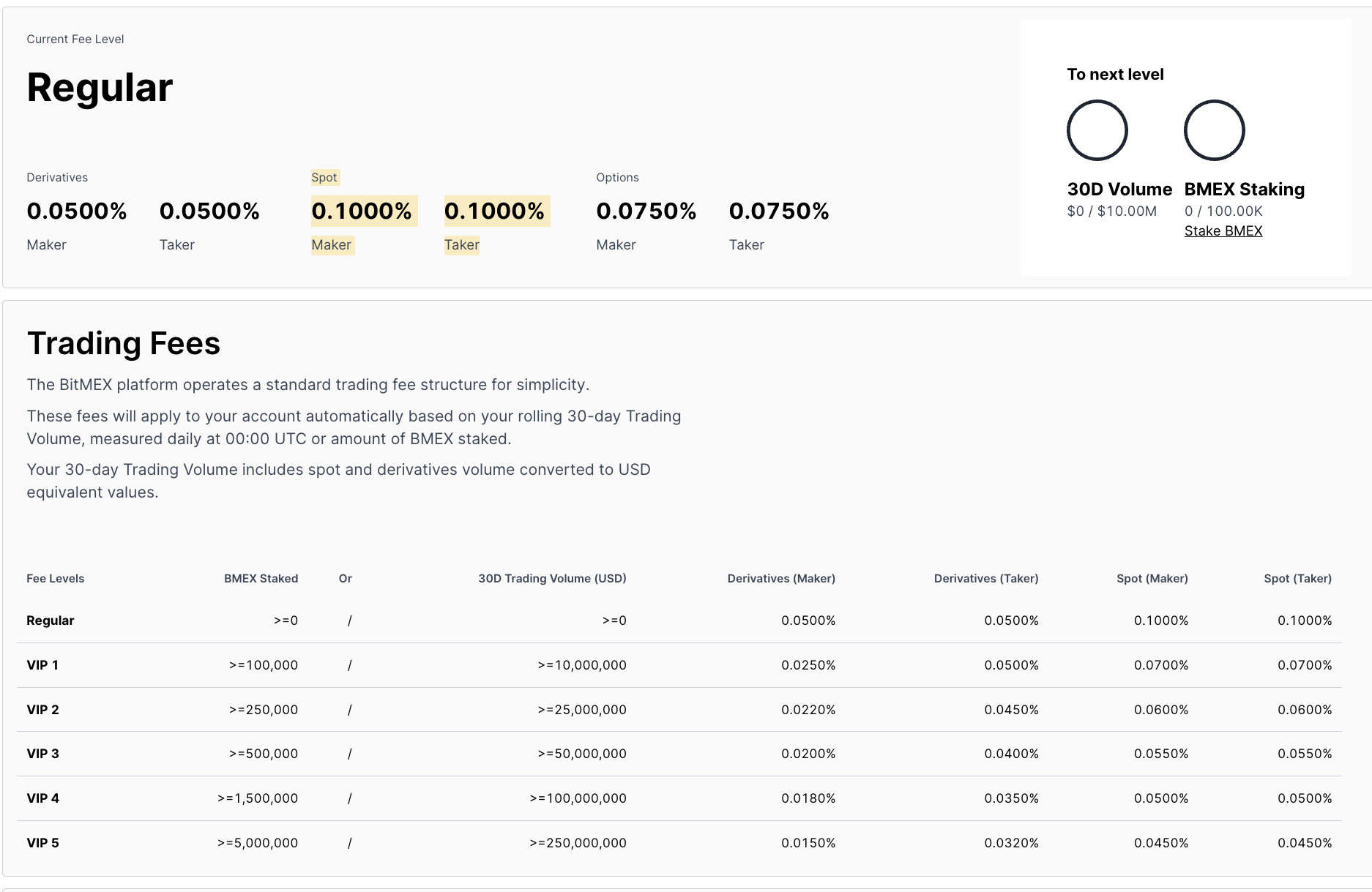
Task: Select the Options Taker "0.0750%" value
Action: pyautogui.click(x=779, y=211)
